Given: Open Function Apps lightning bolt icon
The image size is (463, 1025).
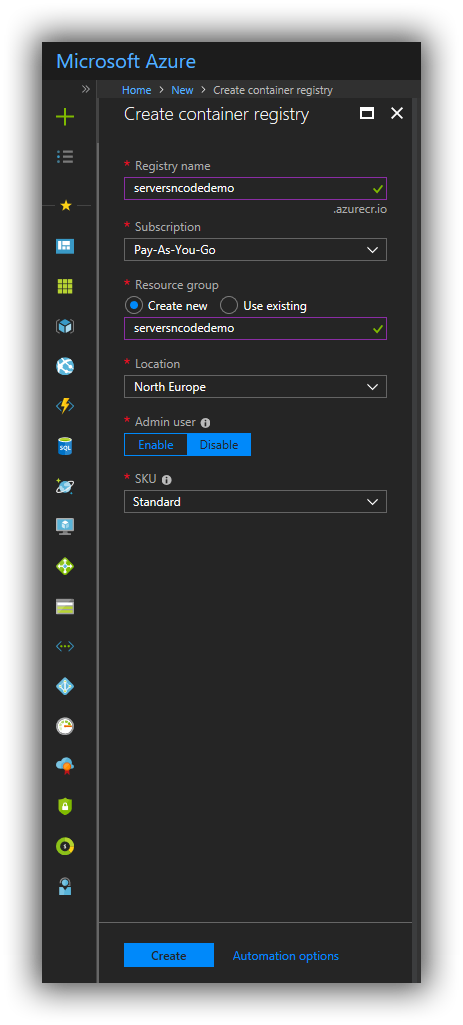Looking at the screenshot, I should [65, 406].
